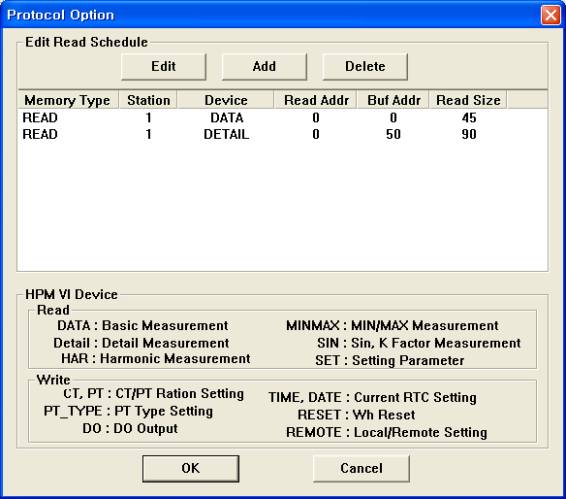Click the Add button
The image size is (566, 499).
(x=264, y=67)
